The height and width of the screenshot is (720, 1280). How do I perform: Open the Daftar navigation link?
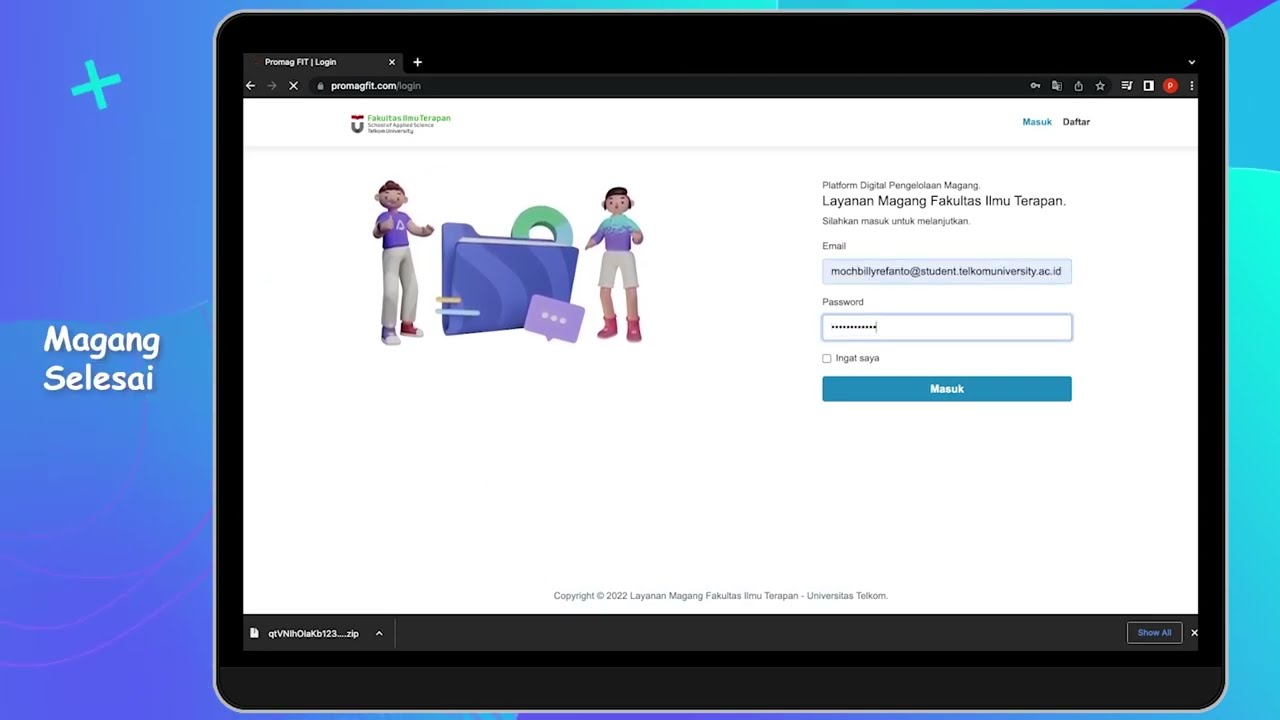1076,122
